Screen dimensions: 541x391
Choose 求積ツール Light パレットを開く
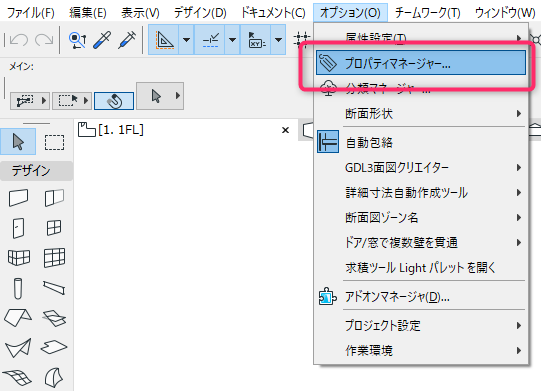point(421,267)
